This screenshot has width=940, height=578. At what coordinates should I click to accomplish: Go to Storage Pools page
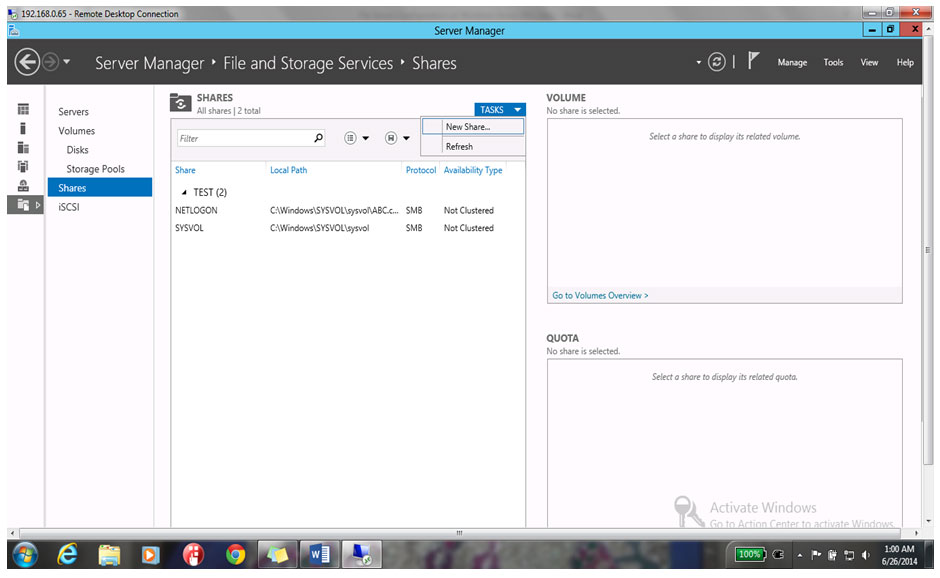[95, 169]
